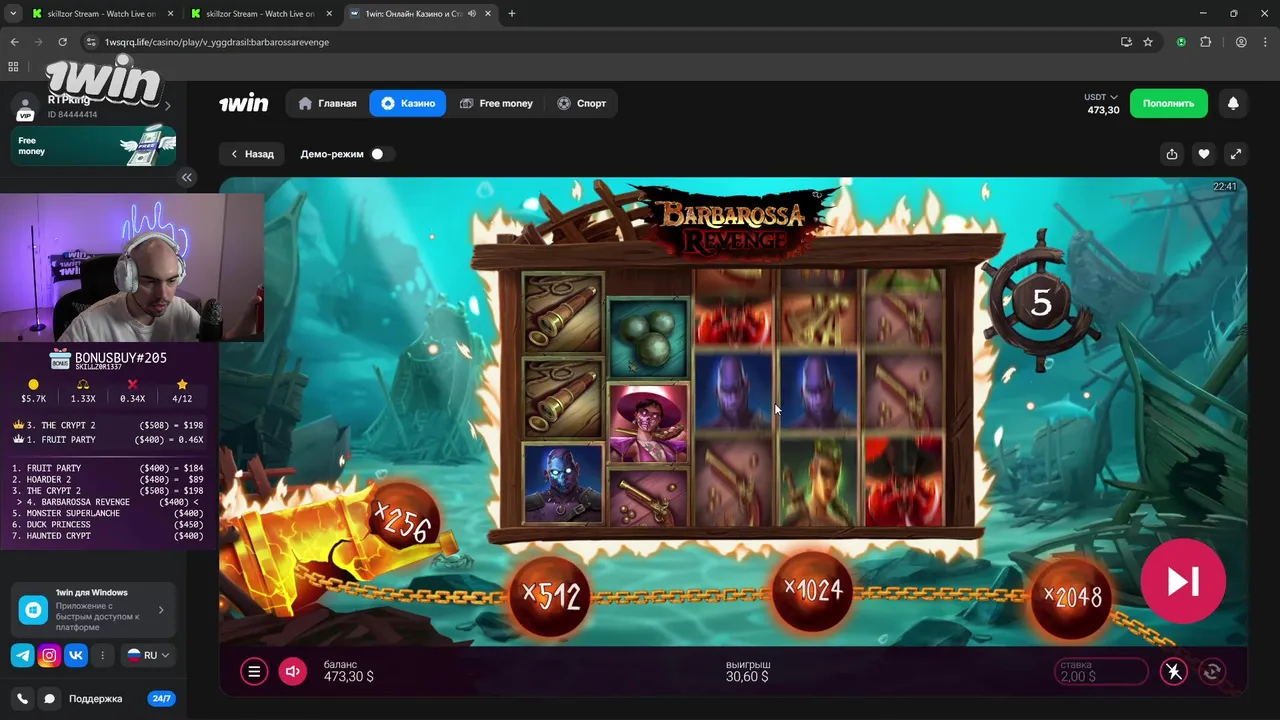This screenshot has height=720, width=1280.
Task: Select the Казино tab
Action: 408,103
